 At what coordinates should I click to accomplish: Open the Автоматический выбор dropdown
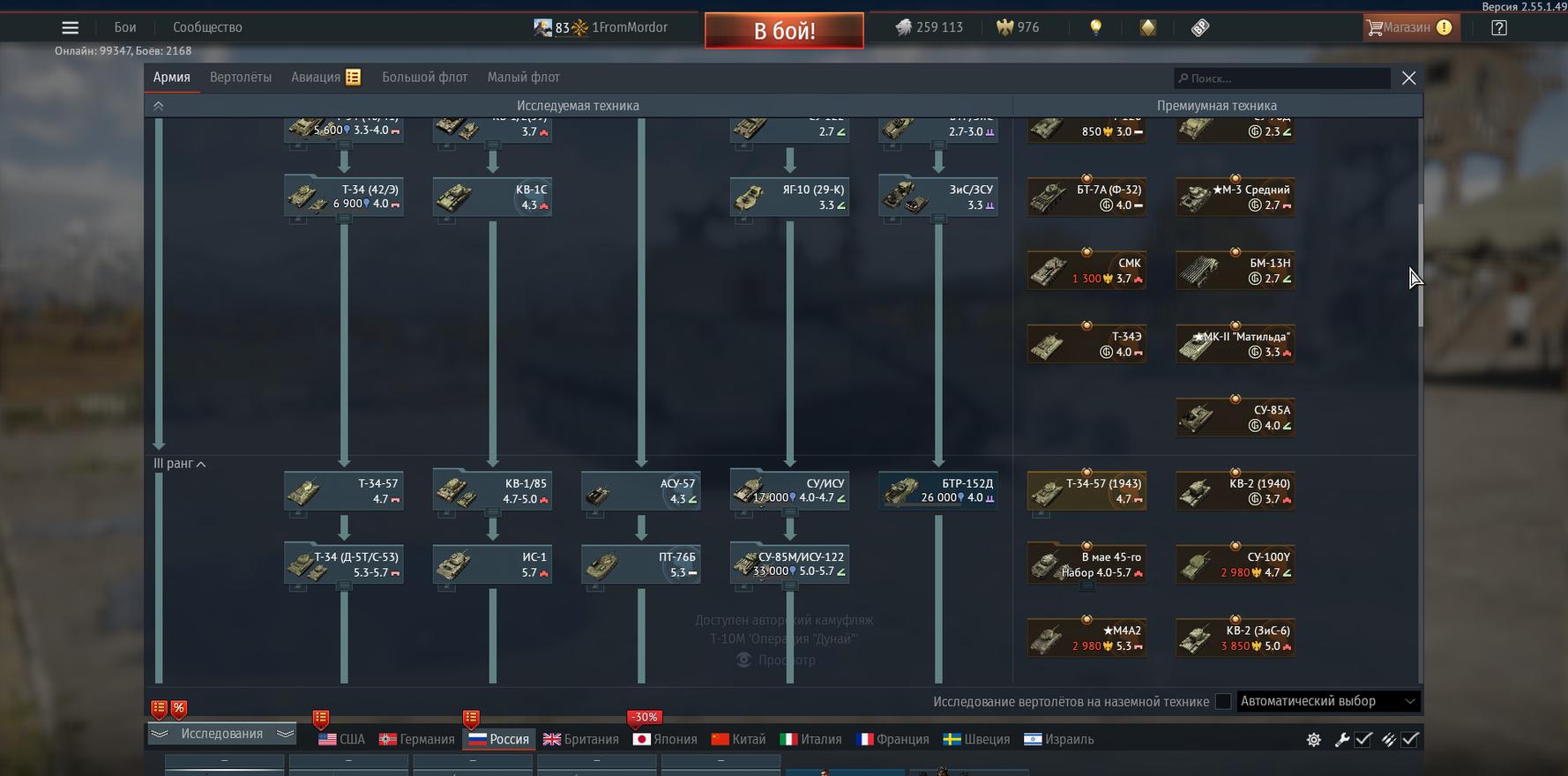click(x=1327, y=701)
